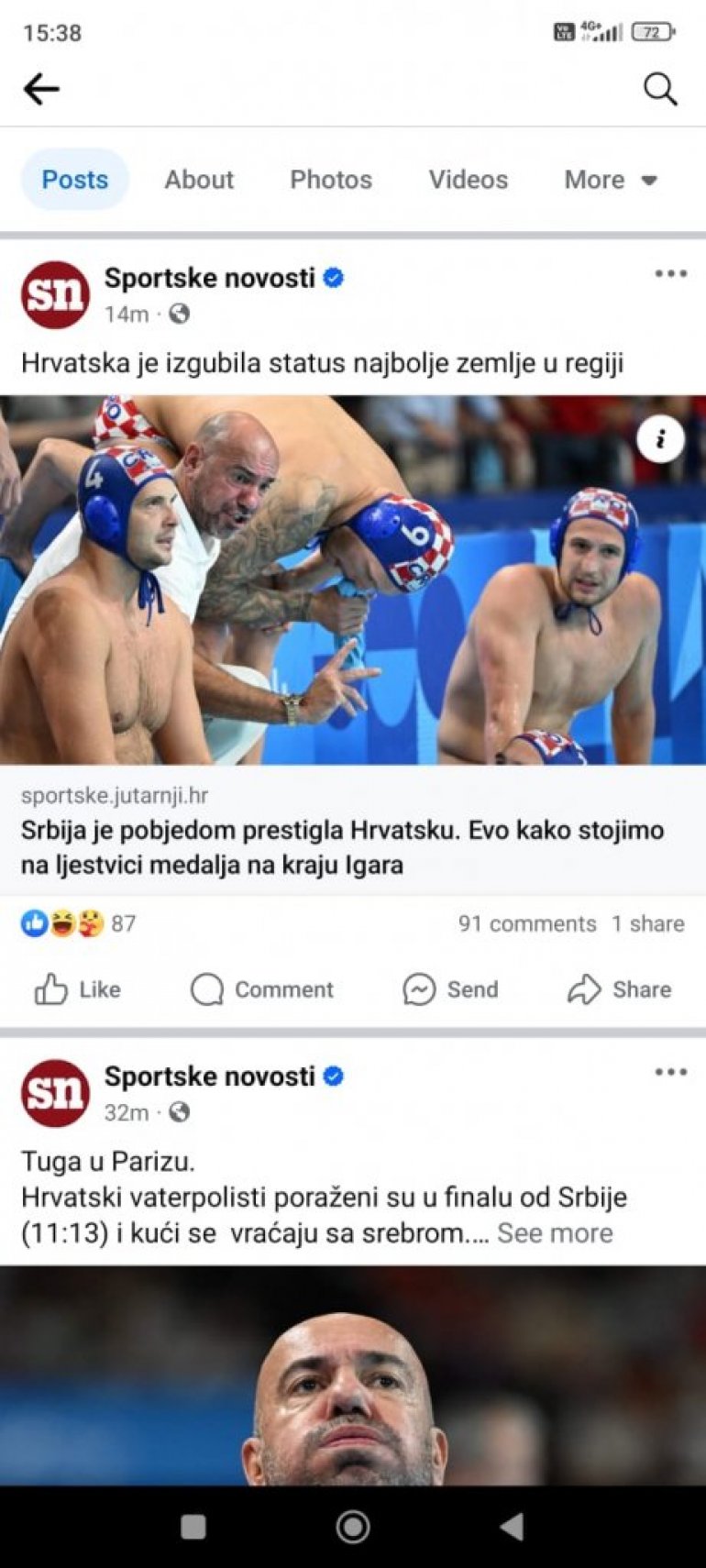Tap the Comment bubble icon

tap(207, 989)
